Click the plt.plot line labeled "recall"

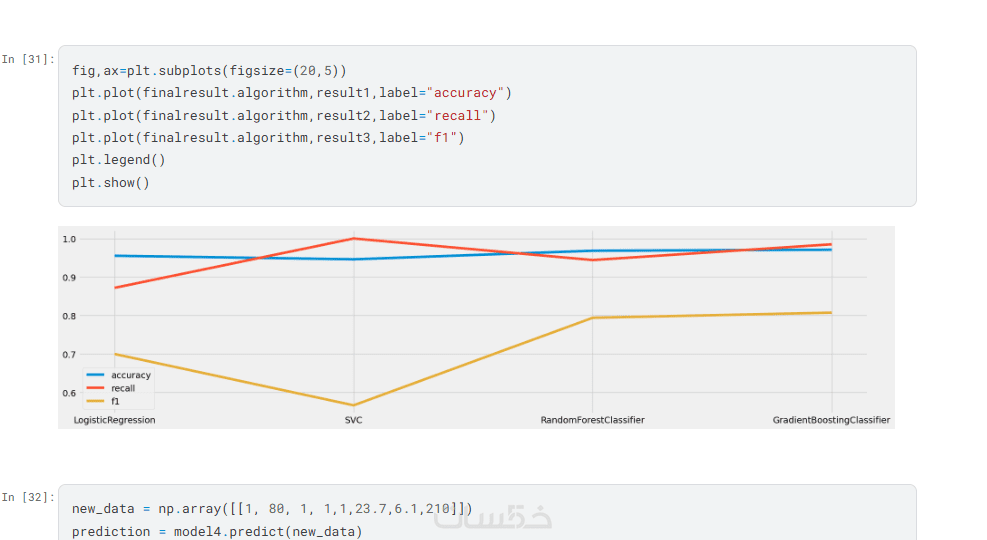[x=283, y=115]
